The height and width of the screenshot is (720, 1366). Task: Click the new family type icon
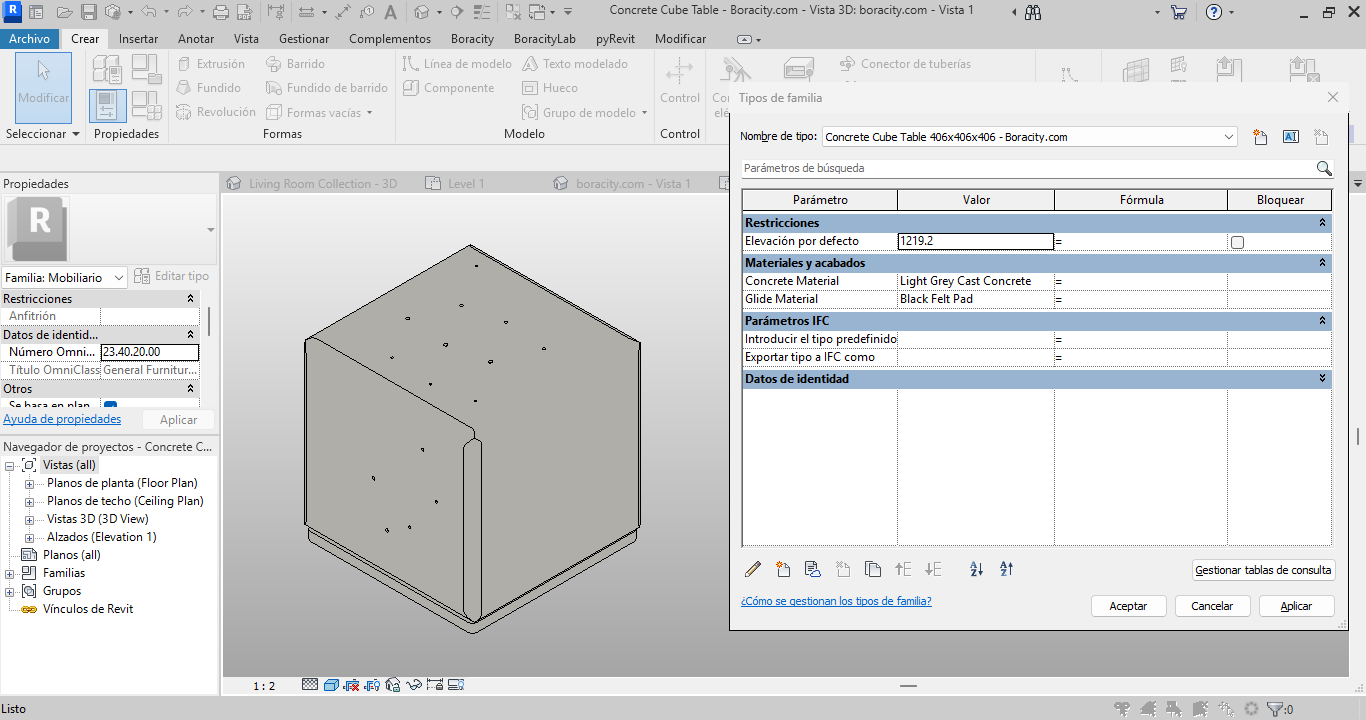[1260, 137]
